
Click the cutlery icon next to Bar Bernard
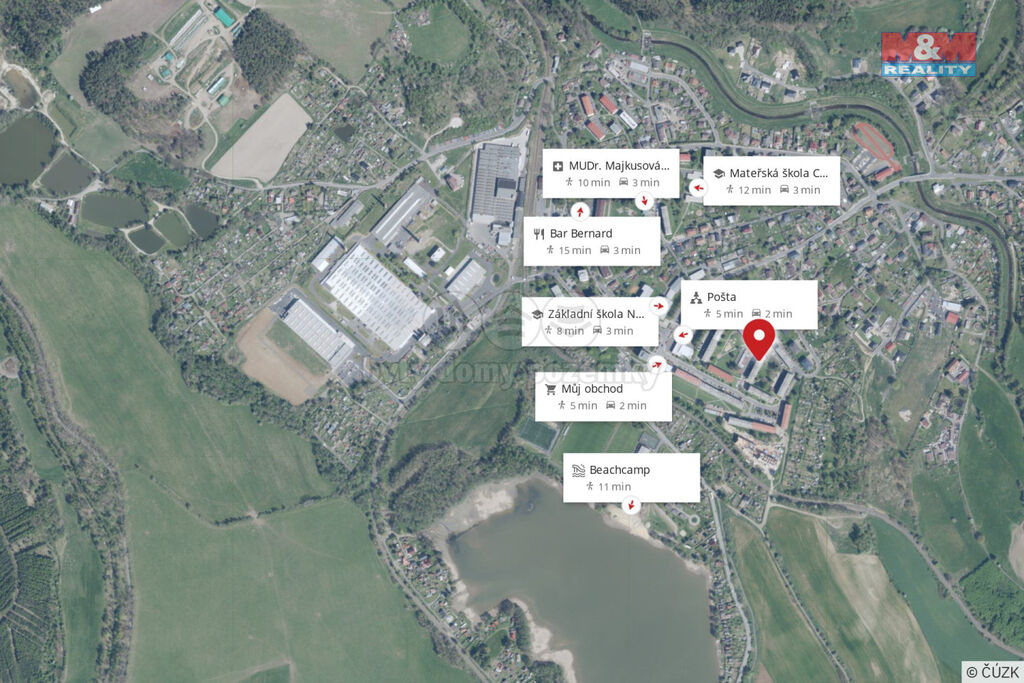[x=539, y=234]
